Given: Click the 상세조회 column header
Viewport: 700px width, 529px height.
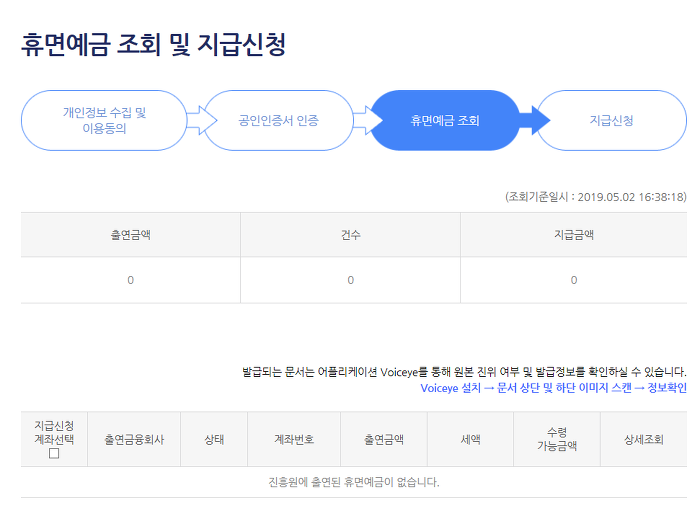Looking at the screenshot, I should pos(644,440).
